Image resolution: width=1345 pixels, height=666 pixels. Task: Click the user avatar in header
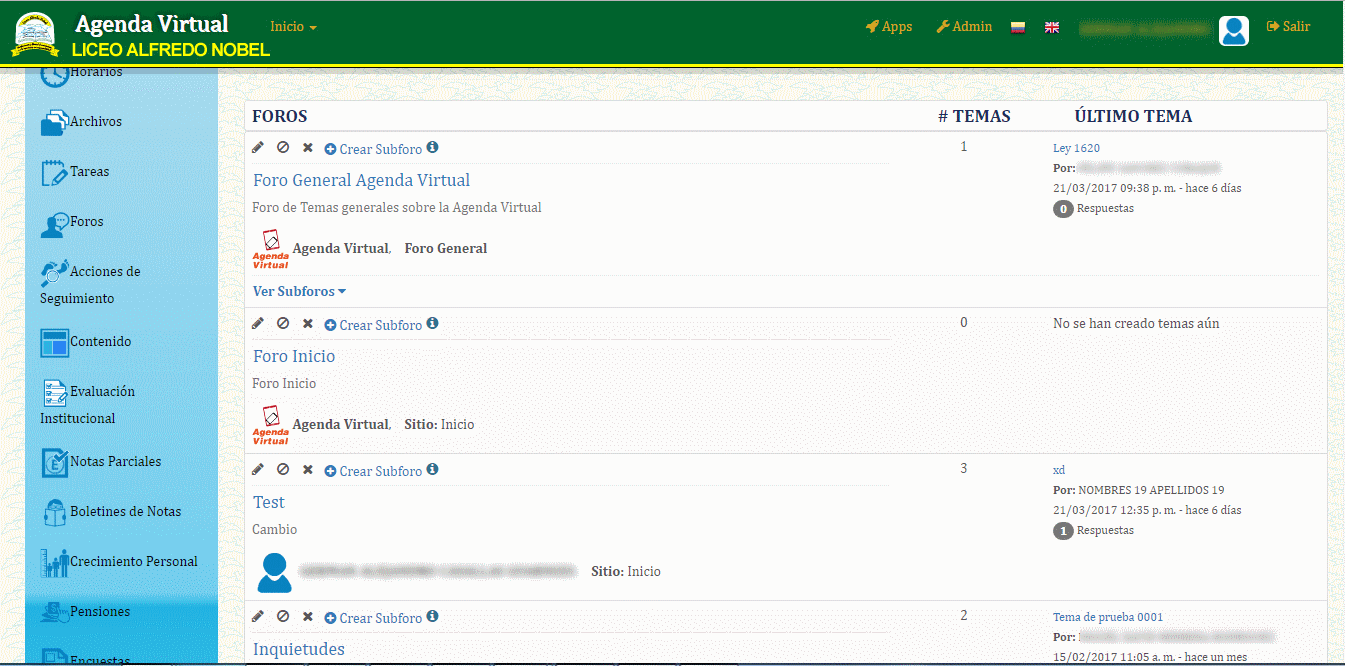(1234, 30)
